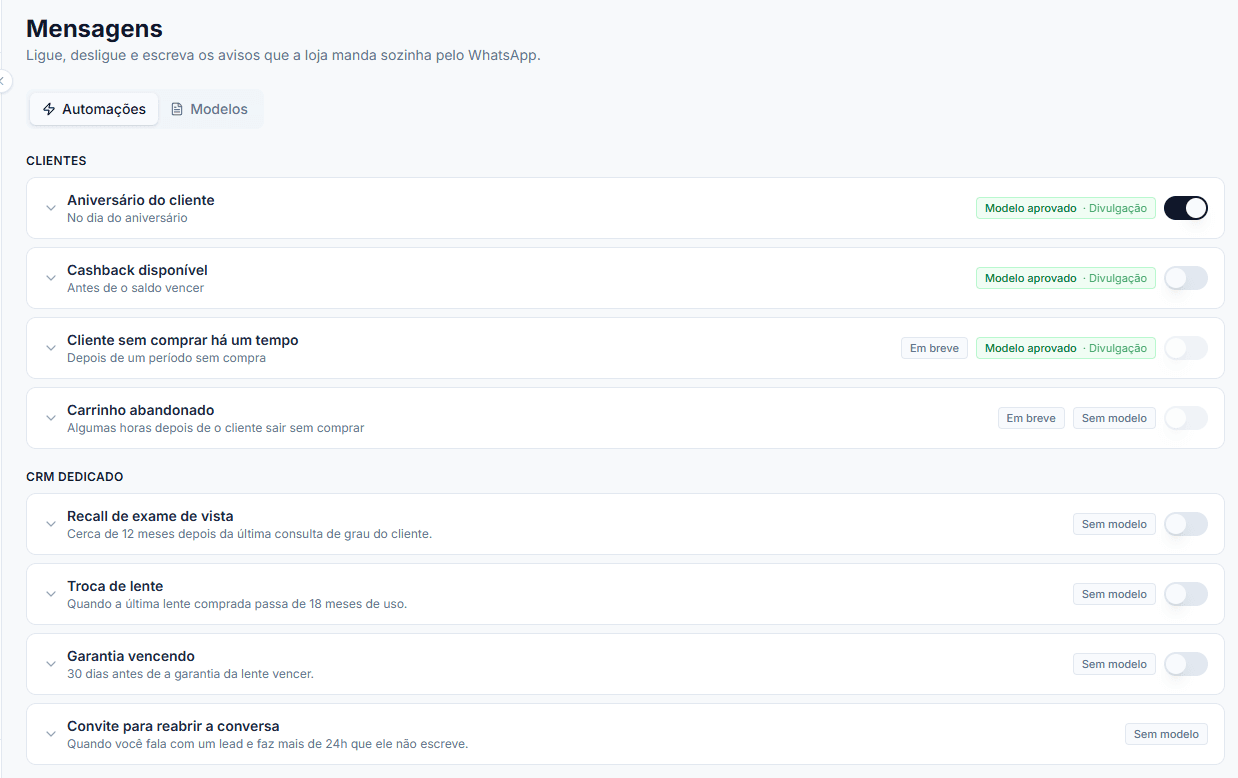This screenshot has width=1238, height=778.
Task: Click '30 dias antes de a garantia' description
Action: (x=190, y=674)
